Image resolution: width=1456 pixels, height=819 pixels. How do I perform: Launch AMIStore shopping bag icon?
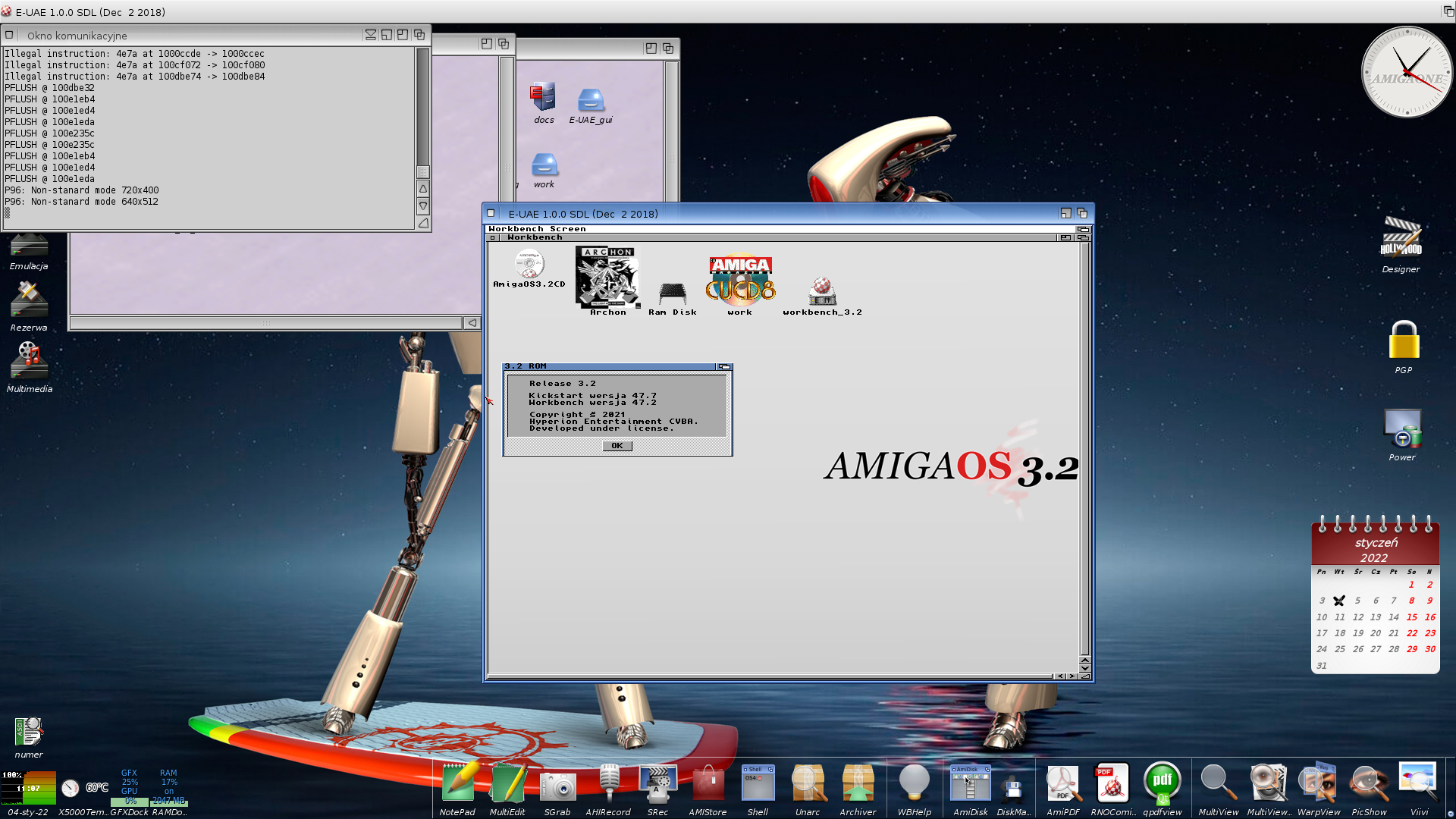coord(708,783)
